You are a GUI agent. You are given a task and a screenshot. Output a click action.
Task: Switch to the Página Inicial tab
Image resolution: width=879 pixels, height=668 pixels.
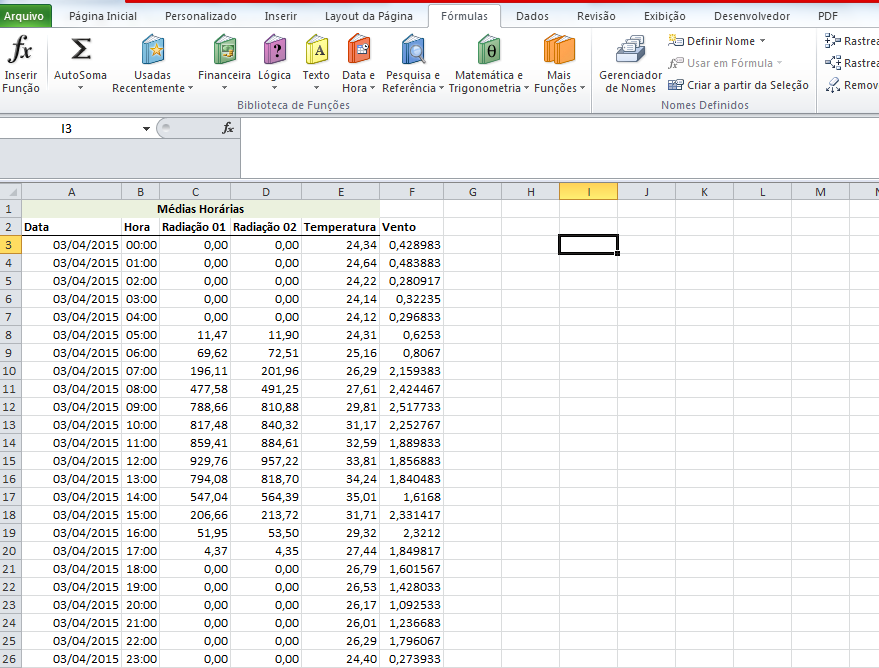(x=103, y=16)
